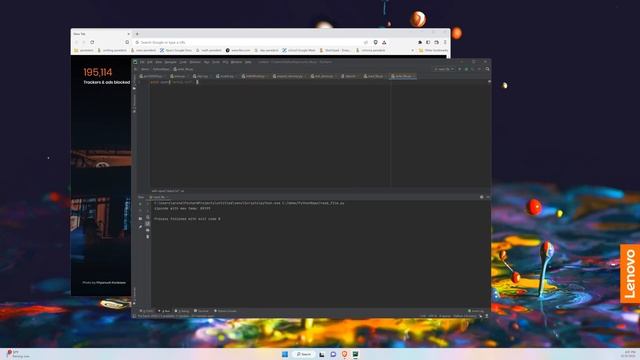640x360 pixels.
Task: Open the first bookmark folder in bookmarks bar
Action: click(84, 50)
